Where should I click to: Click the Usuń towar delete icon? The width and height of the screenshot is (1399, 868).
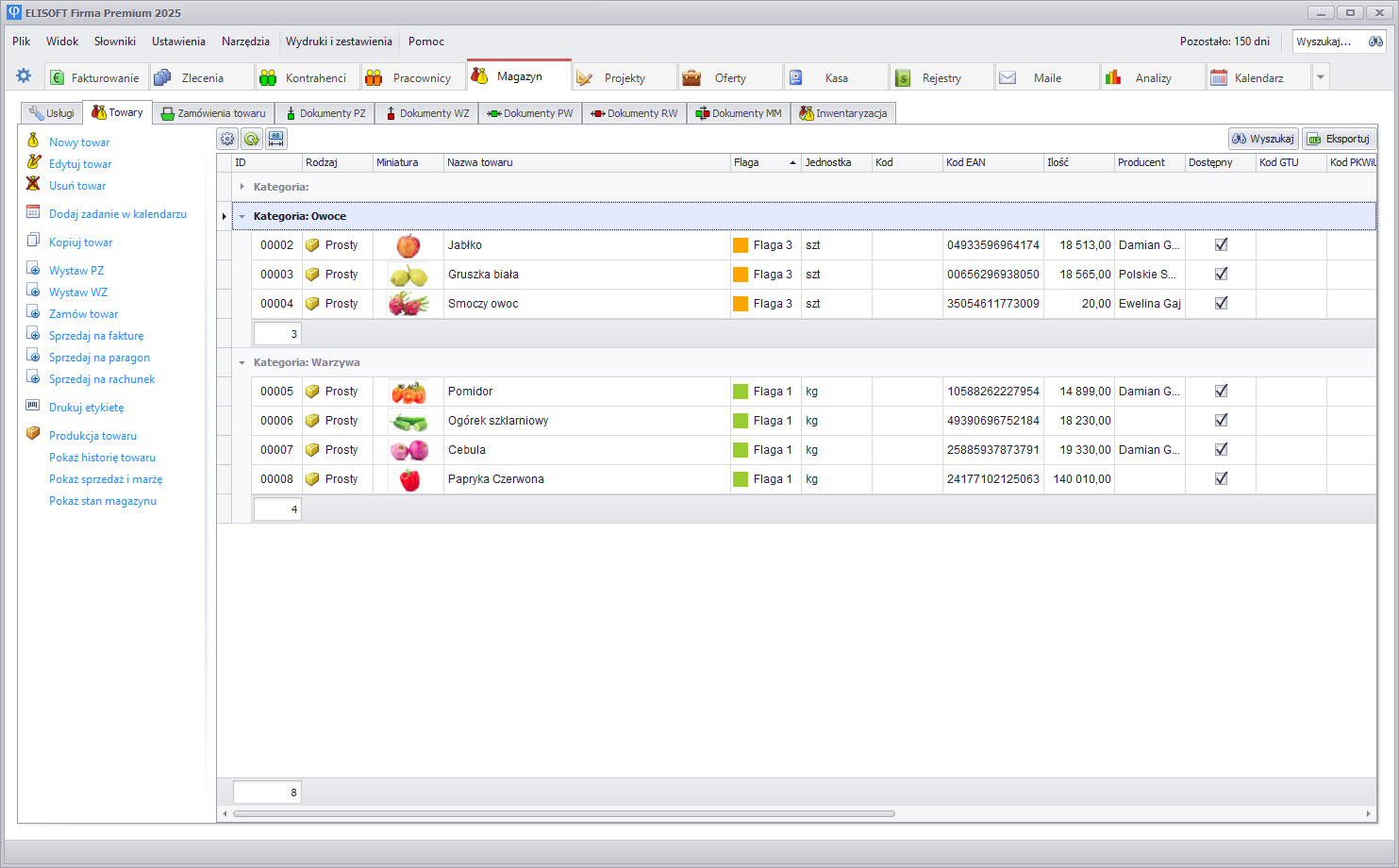(x=33, y=185)
